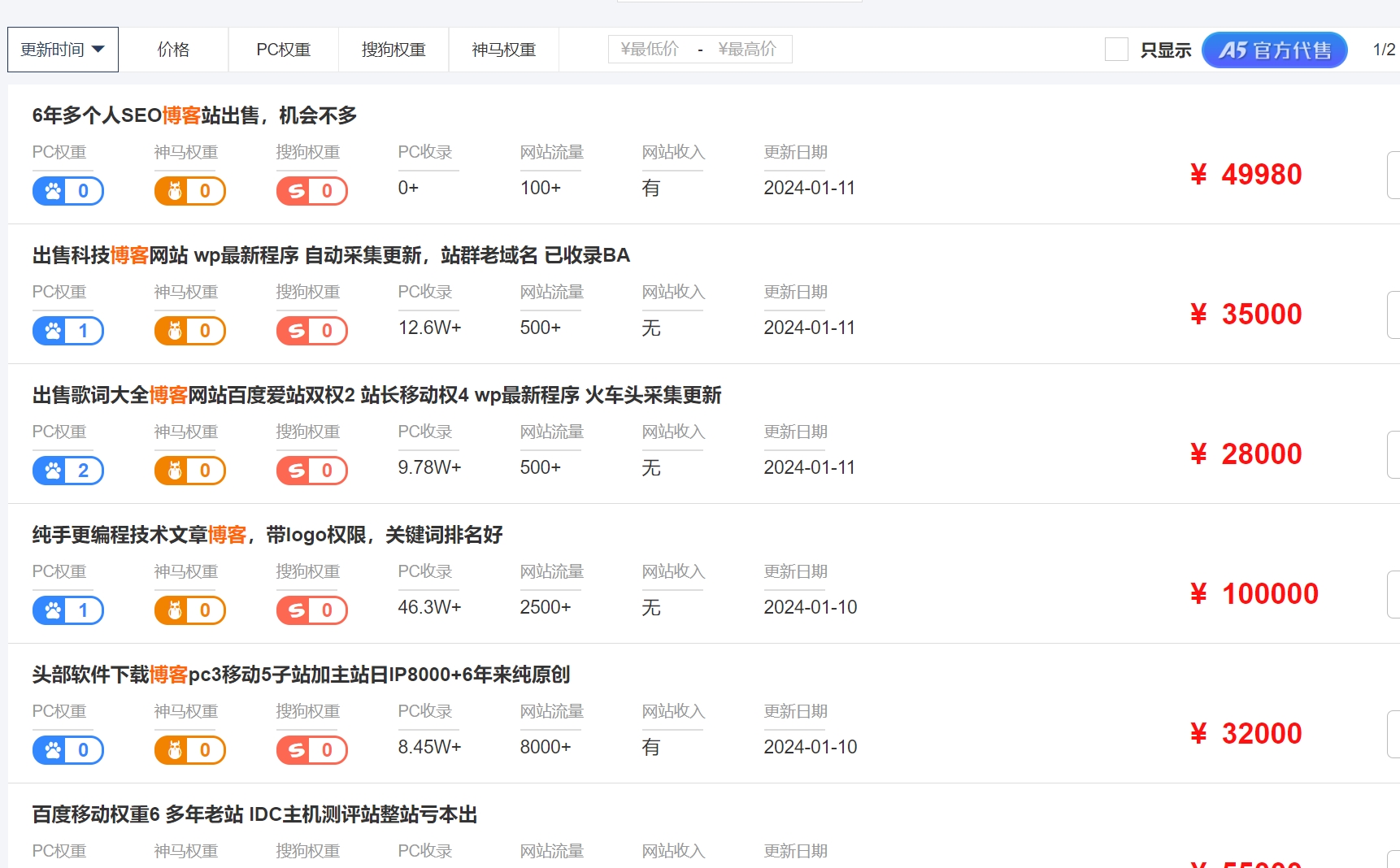Click the maximum price input field

click(x=749, y=50)
